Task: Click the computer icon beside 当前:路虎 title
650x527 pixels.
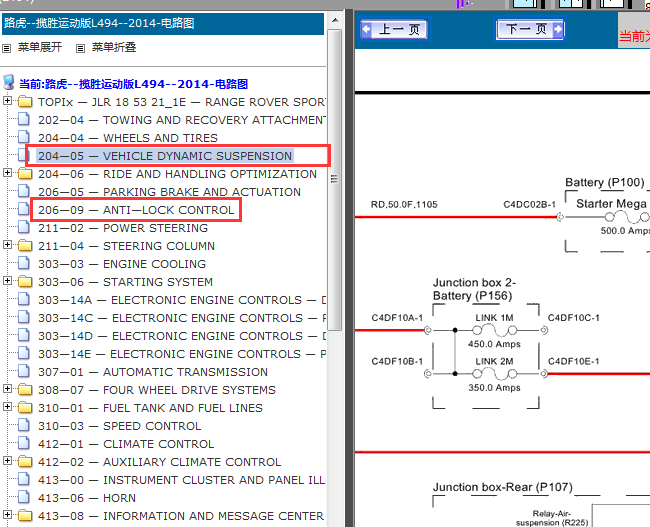Action: [x=9, y=83]
